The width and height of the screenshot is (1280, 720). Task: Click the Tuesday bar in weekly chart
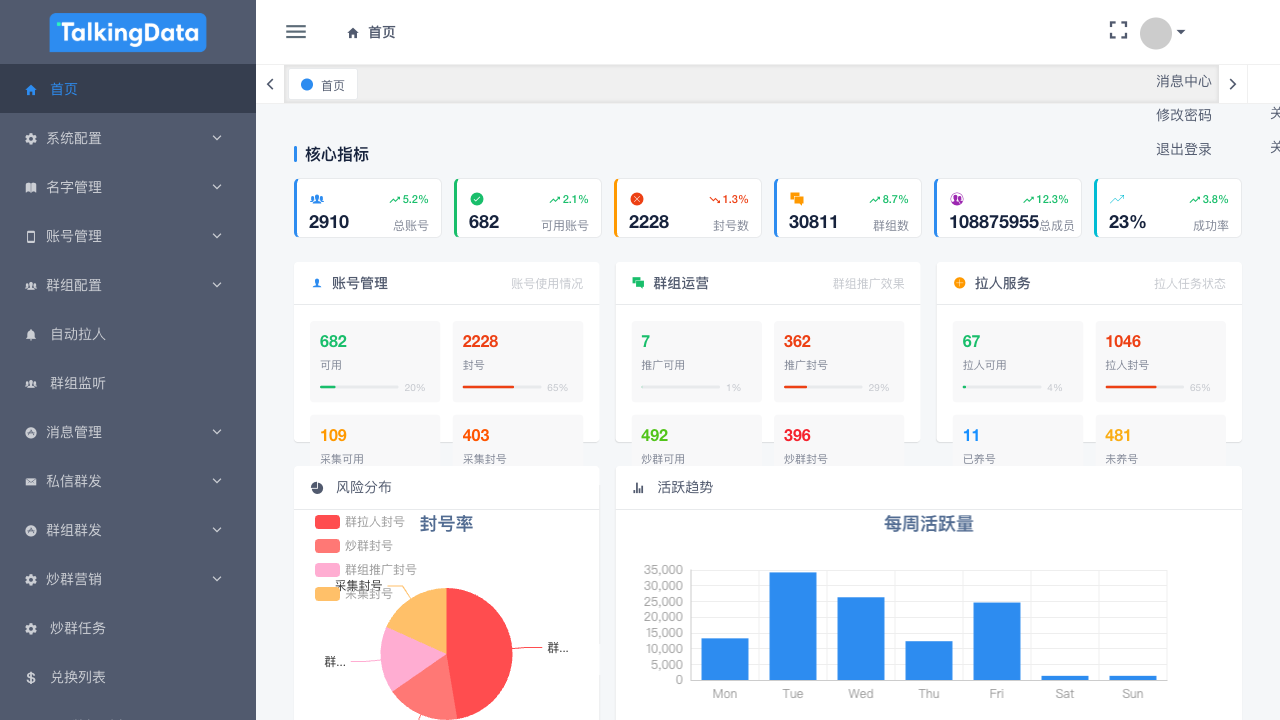(x=793, y=626)
